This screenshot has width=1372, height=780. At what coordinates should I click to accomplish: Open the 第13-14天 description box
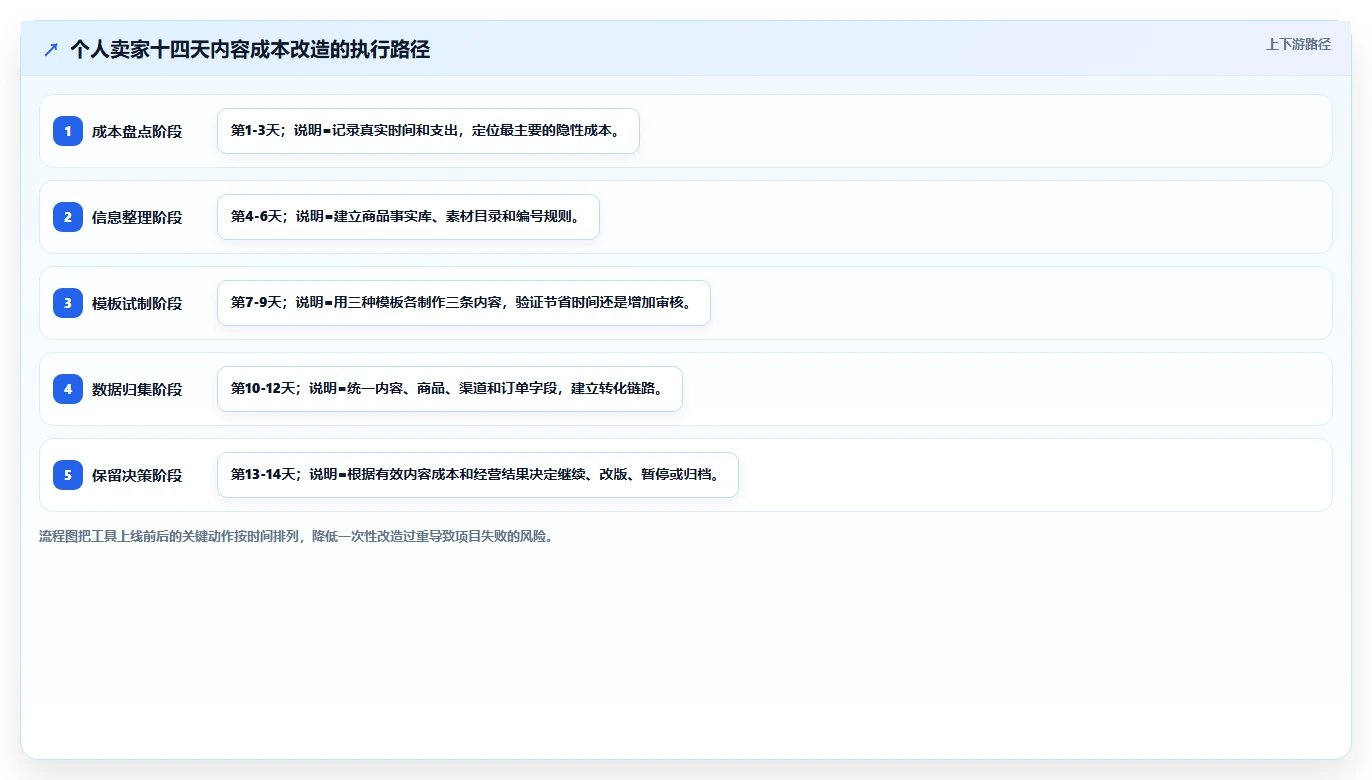[x=478, y=475]
